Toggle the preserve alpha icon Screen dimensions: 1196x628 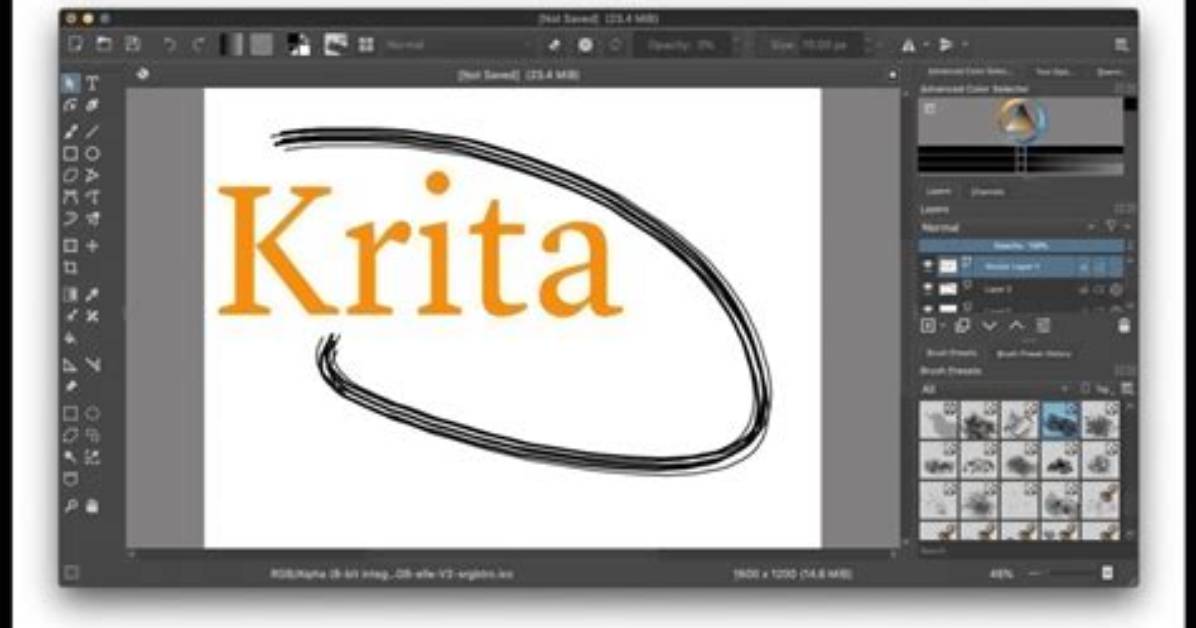585,45
